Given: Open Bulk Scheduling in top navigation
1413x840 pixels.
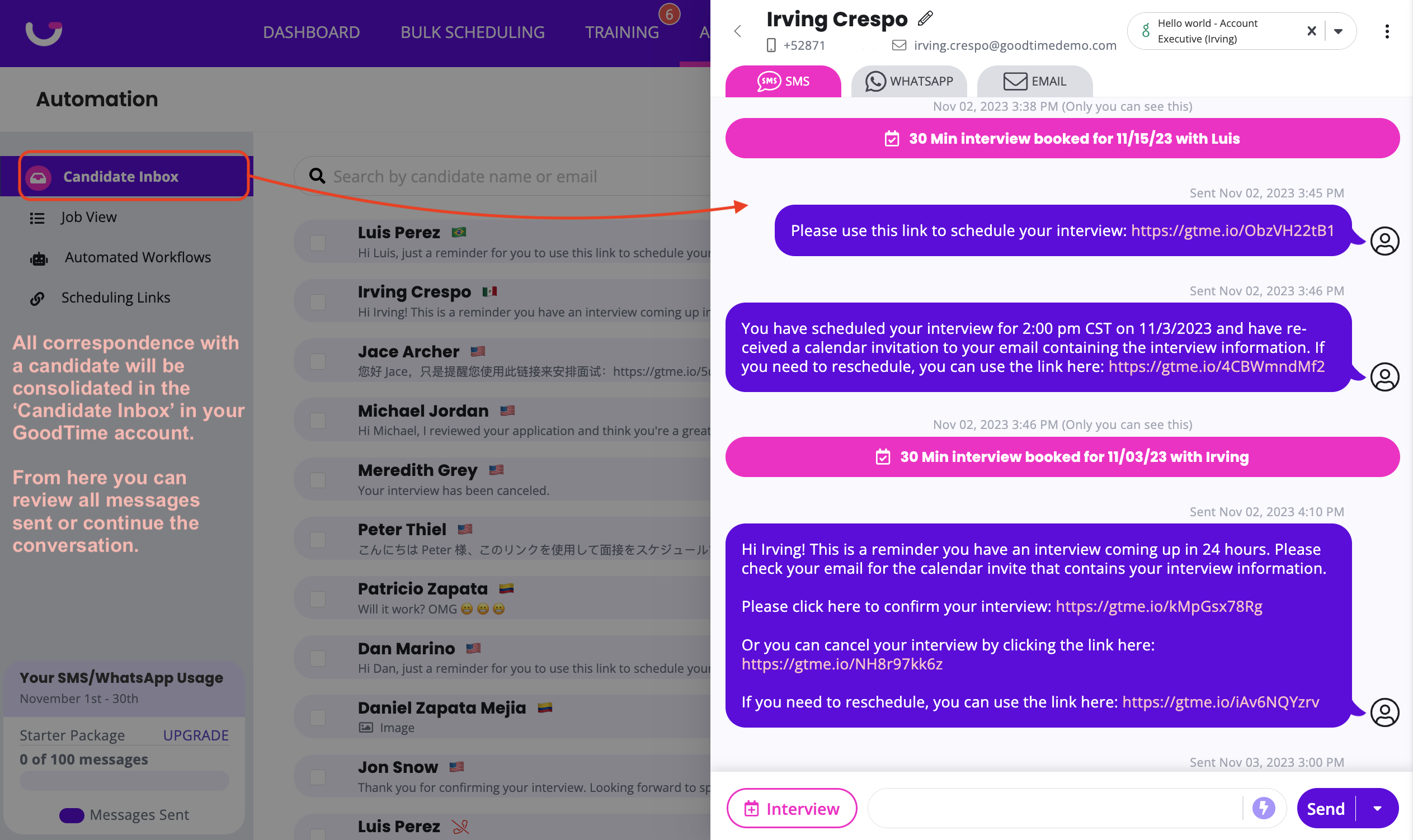Looking at the screenshot, I should (472, 32).
